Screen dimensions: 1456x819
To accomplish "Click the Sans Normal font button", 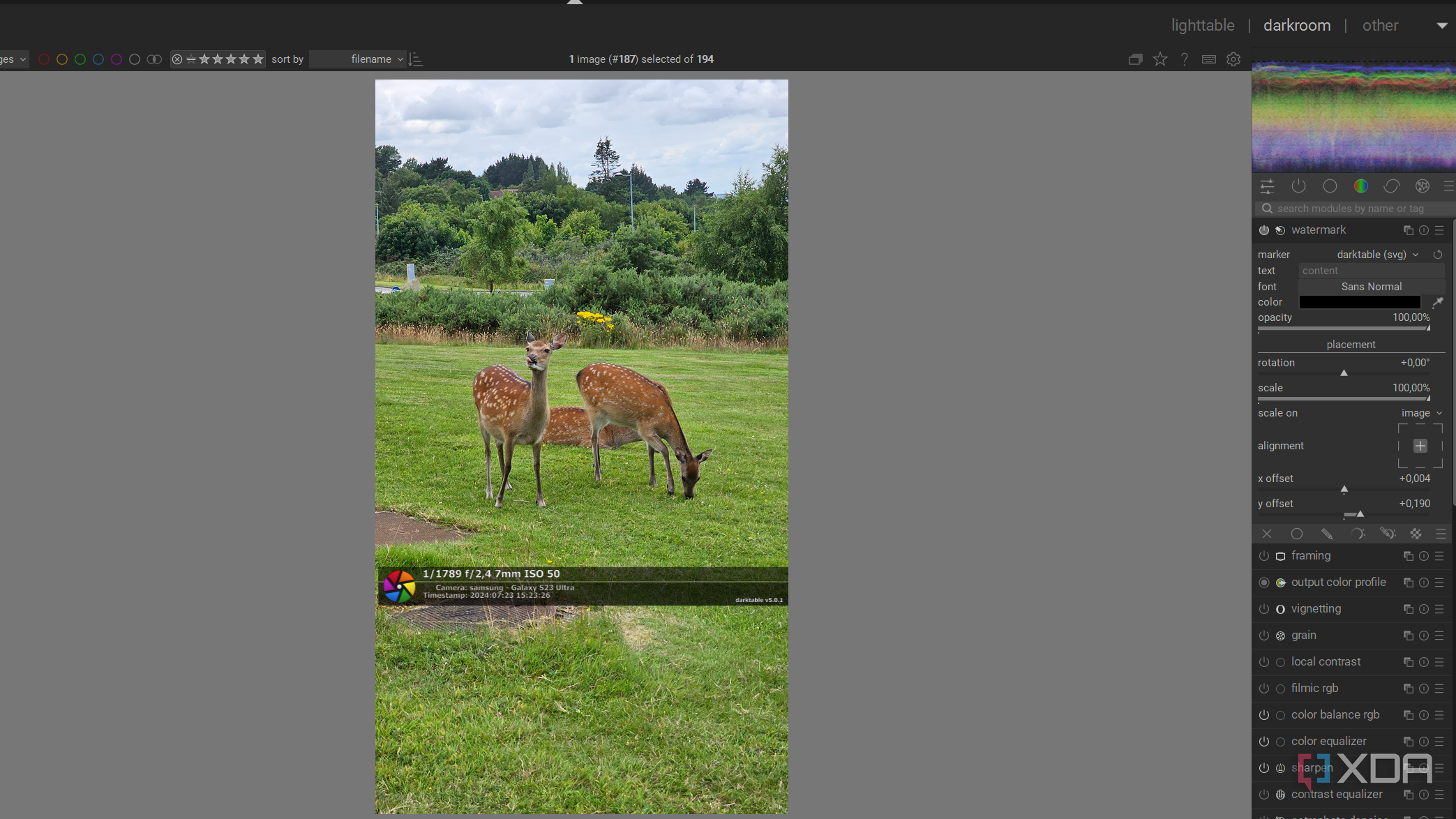I will coord(1371,287).
